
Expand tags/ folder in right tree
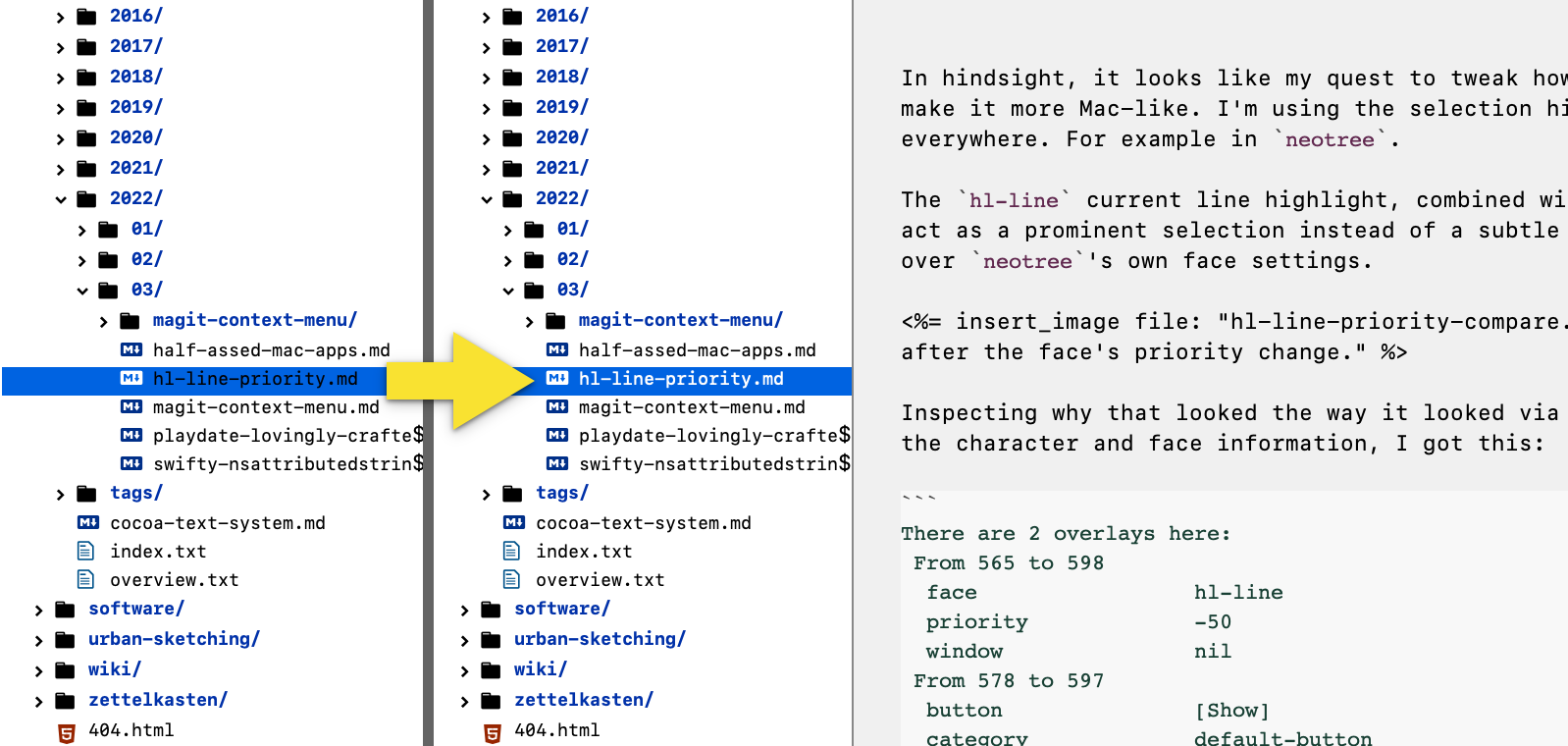(x=486, y=495)
